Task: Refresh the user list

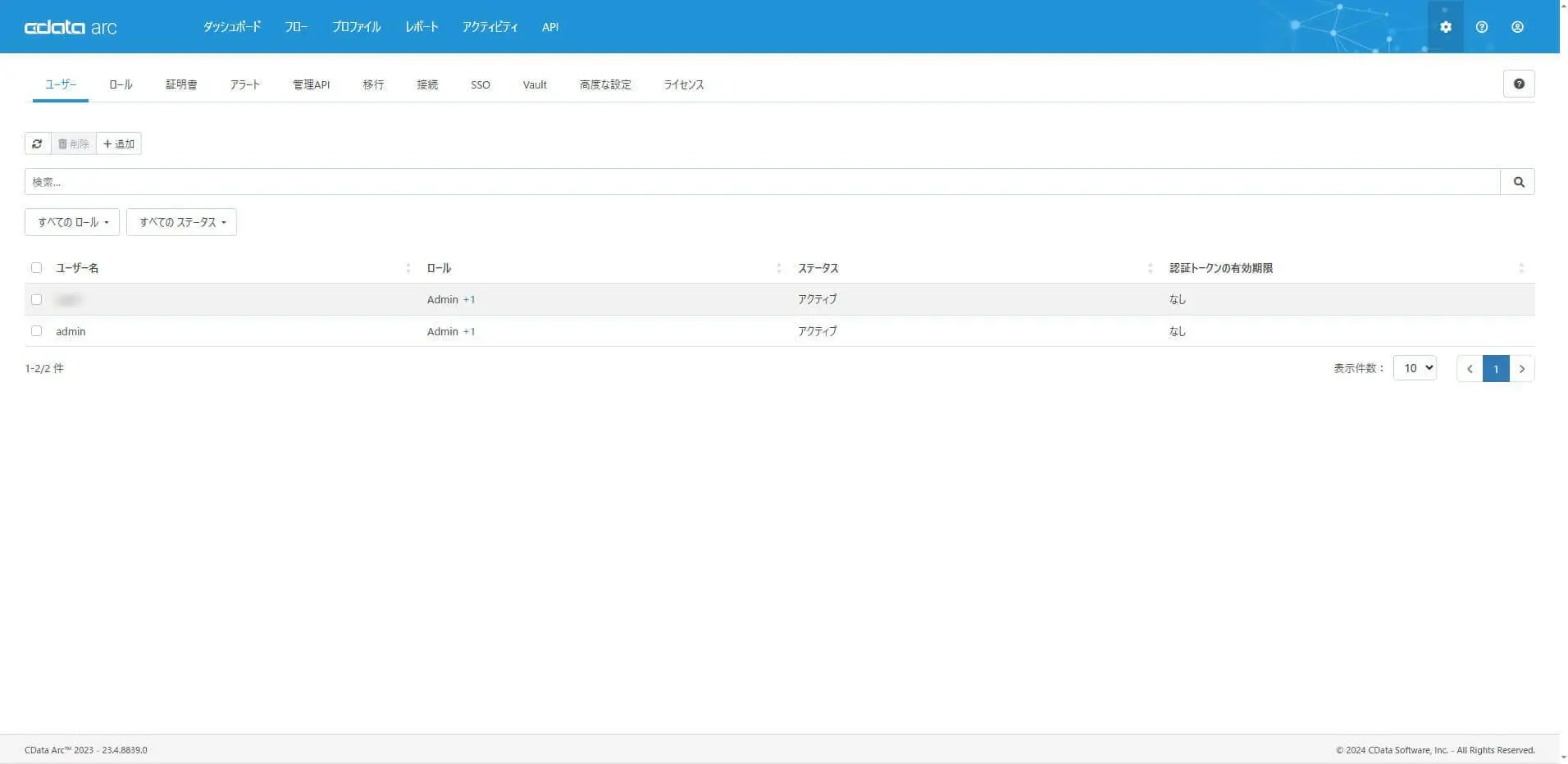Action: [x=38, y=143]
